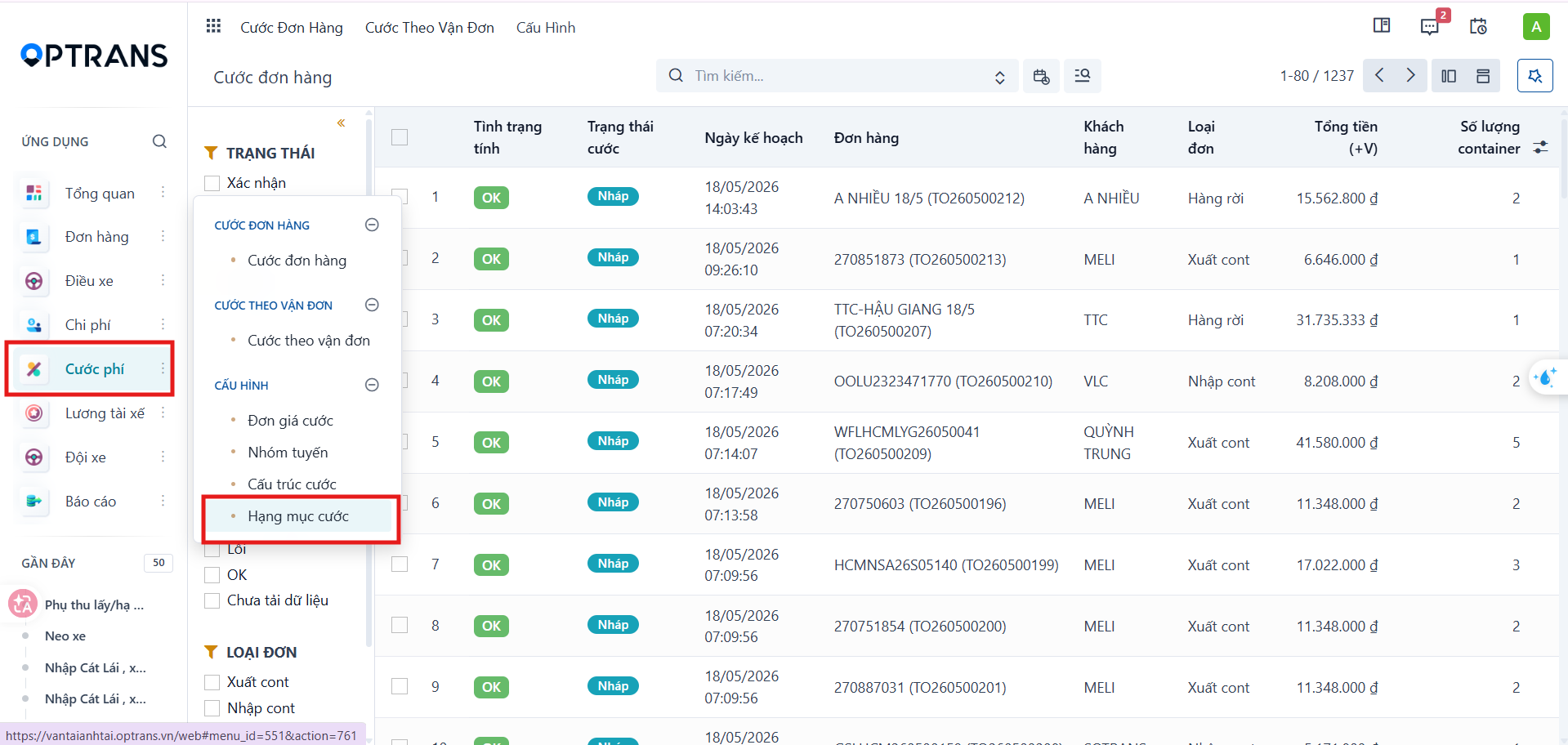
Task: Open the search options dropdown arrows
Action: pyautogui.click(x=999, y=77)
